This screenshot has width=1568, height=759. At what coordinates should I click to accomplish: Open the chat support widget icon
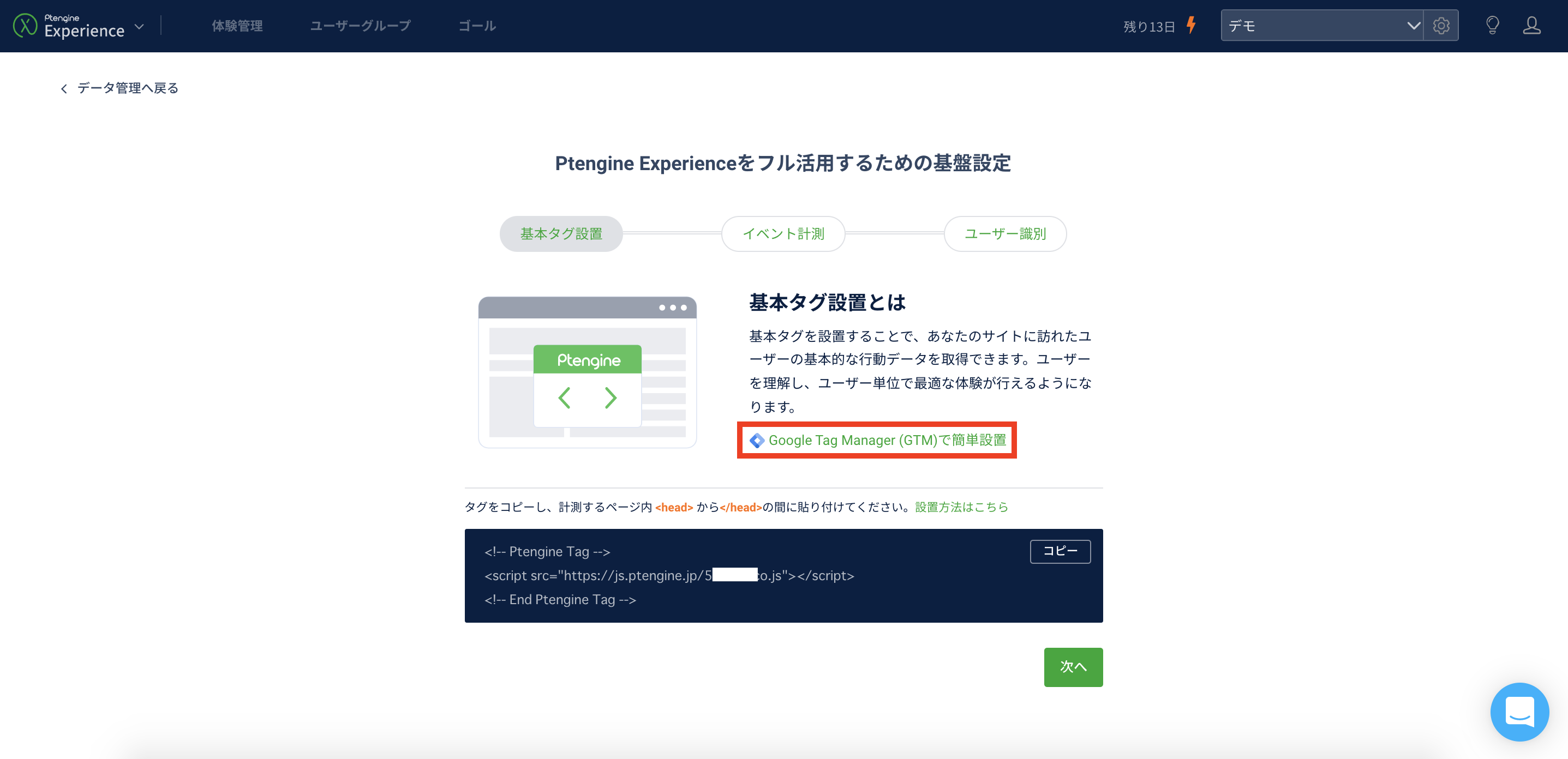pyautogui.click(x=1519, y=712)
